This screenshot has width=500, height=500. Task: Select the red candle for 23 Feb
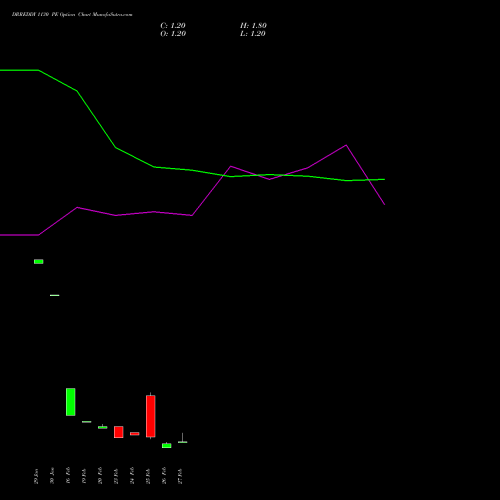pyautogui.click(x=119, y=432)
